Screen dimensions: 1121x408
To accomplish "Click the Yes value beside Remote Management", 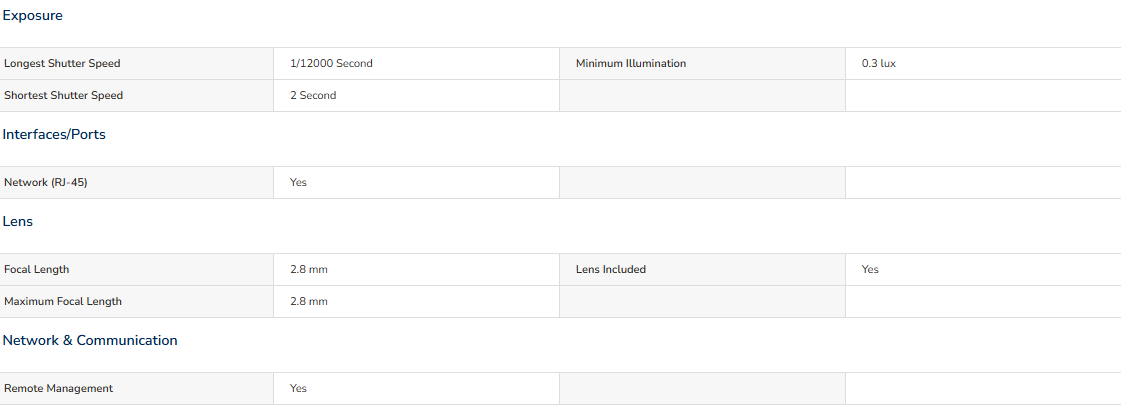I will point(298,389).
